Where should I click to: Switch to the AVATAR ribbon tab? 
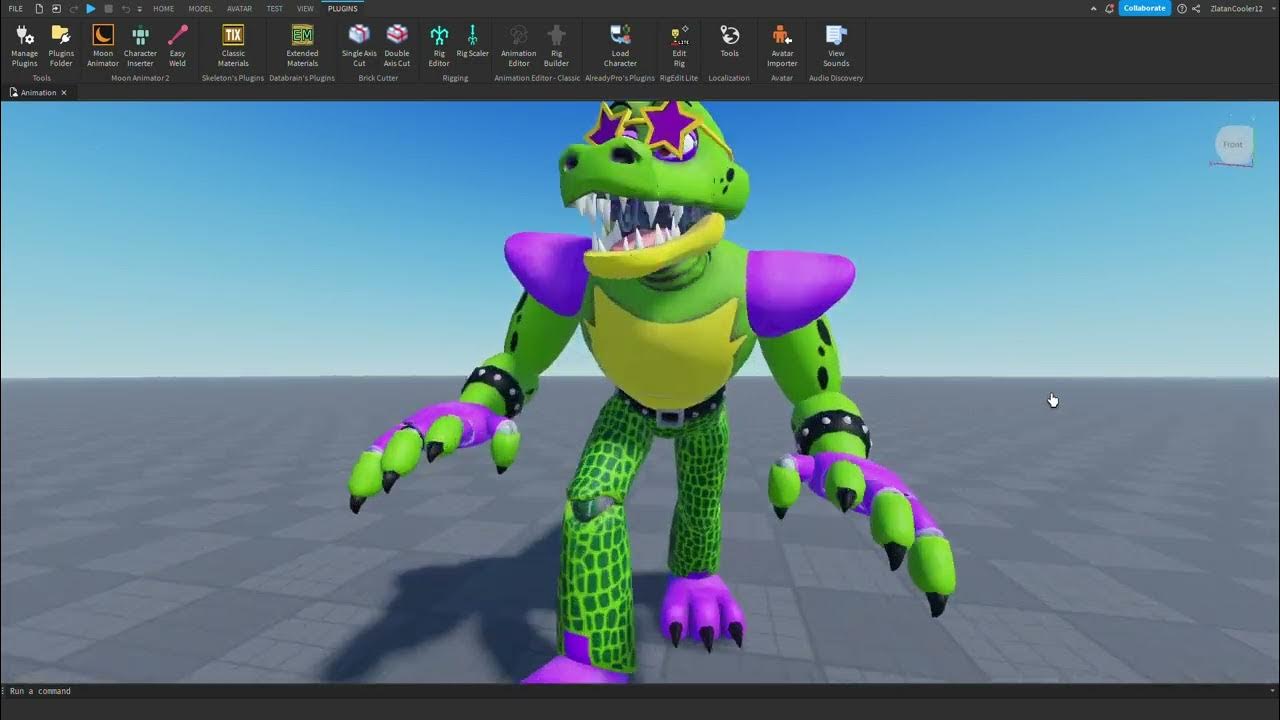coord(239,8)
